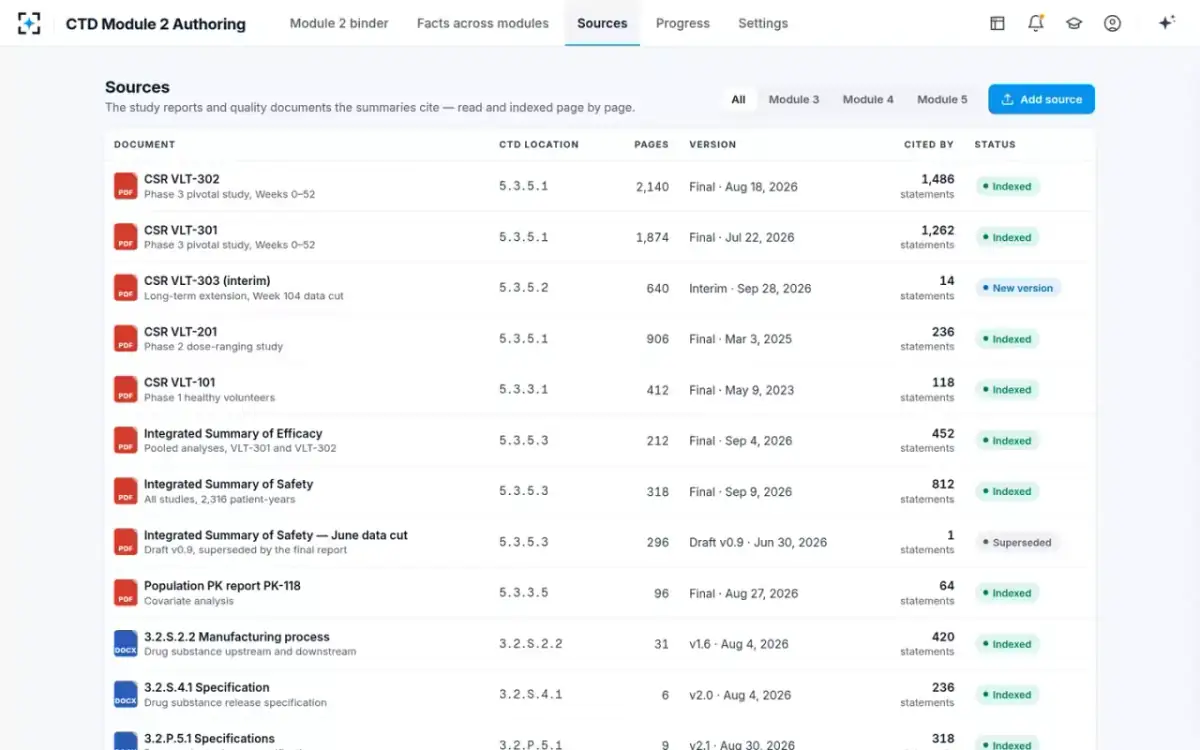Open CSR VLT-303 (interim)
The height and width of the screenshot is (750, 1200).
[x=207, y=281]
